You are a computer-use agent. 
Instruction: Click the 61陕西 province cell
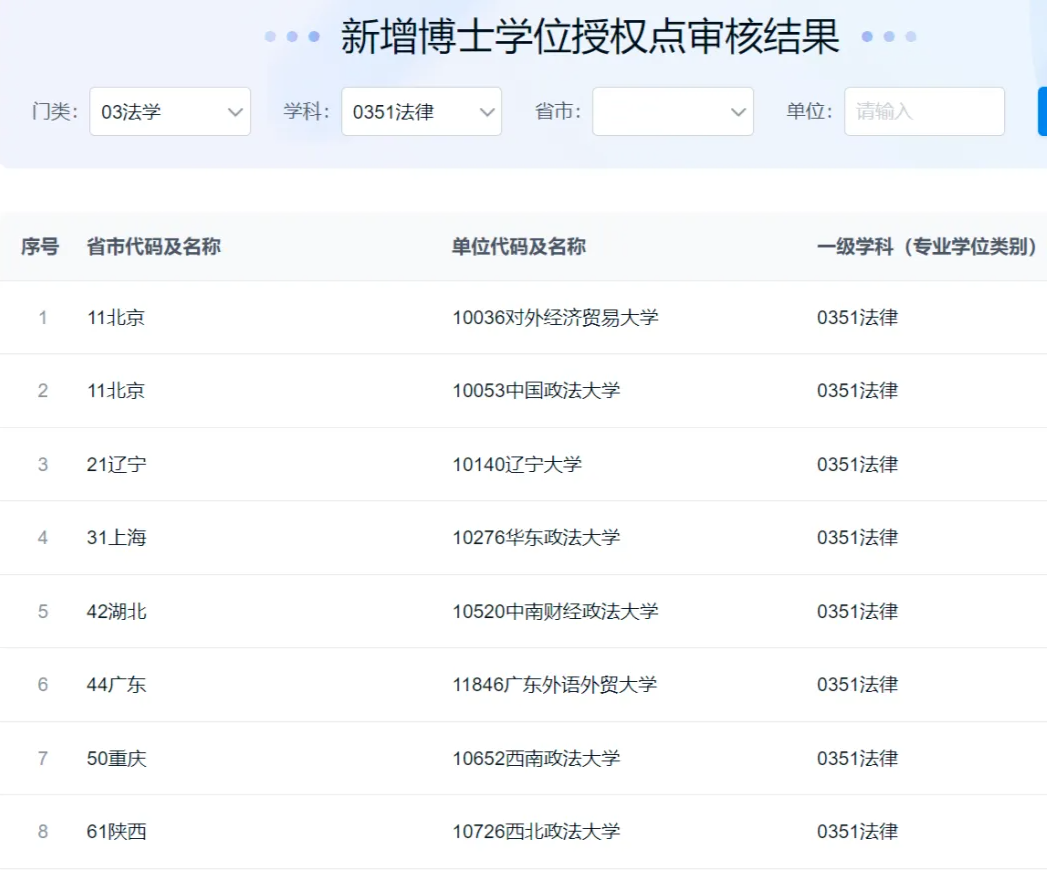(117, 832)
